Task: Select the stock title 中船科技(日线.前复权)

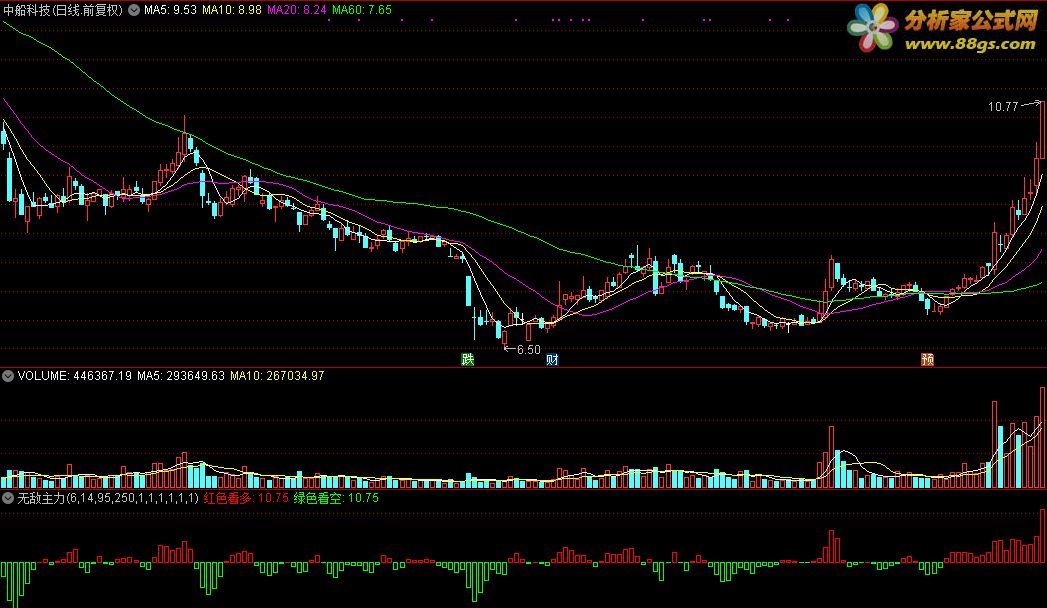Action: tap(63, 10)
